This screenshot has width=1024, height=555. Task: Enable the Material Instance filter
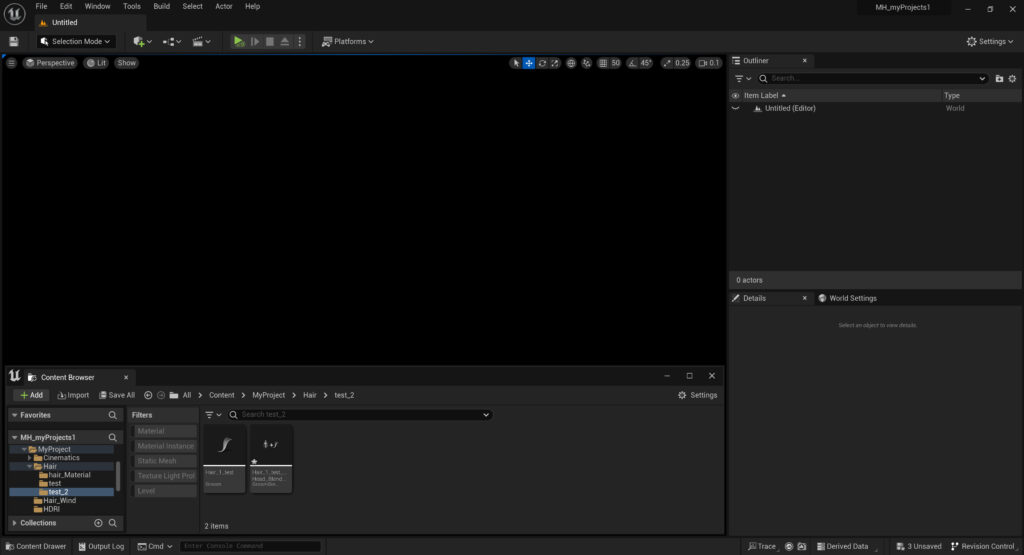(165, 446)
